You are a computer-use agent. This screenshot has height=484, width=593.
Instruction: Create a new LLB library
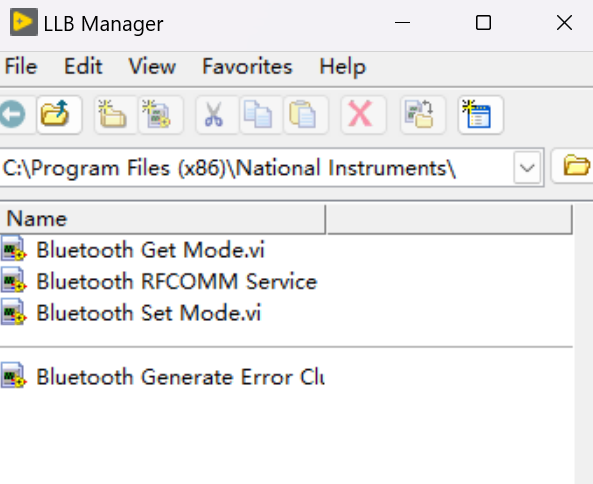(161, 115)
